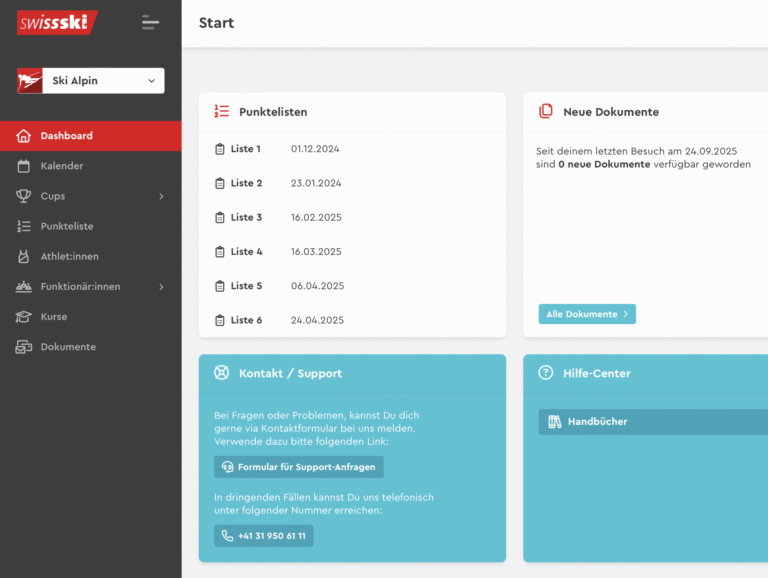Call the support number +41 31 950 61 11
The width and height of the screenshot is (768, 578).
(x=264, y=536)
